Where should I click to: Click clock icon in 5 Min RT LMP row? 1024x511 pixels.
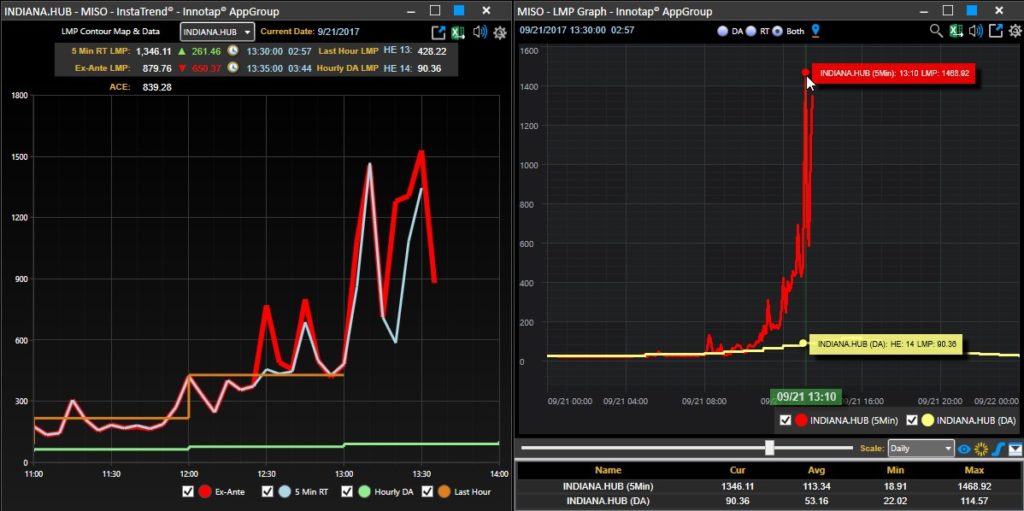click(x=233, y=51)
